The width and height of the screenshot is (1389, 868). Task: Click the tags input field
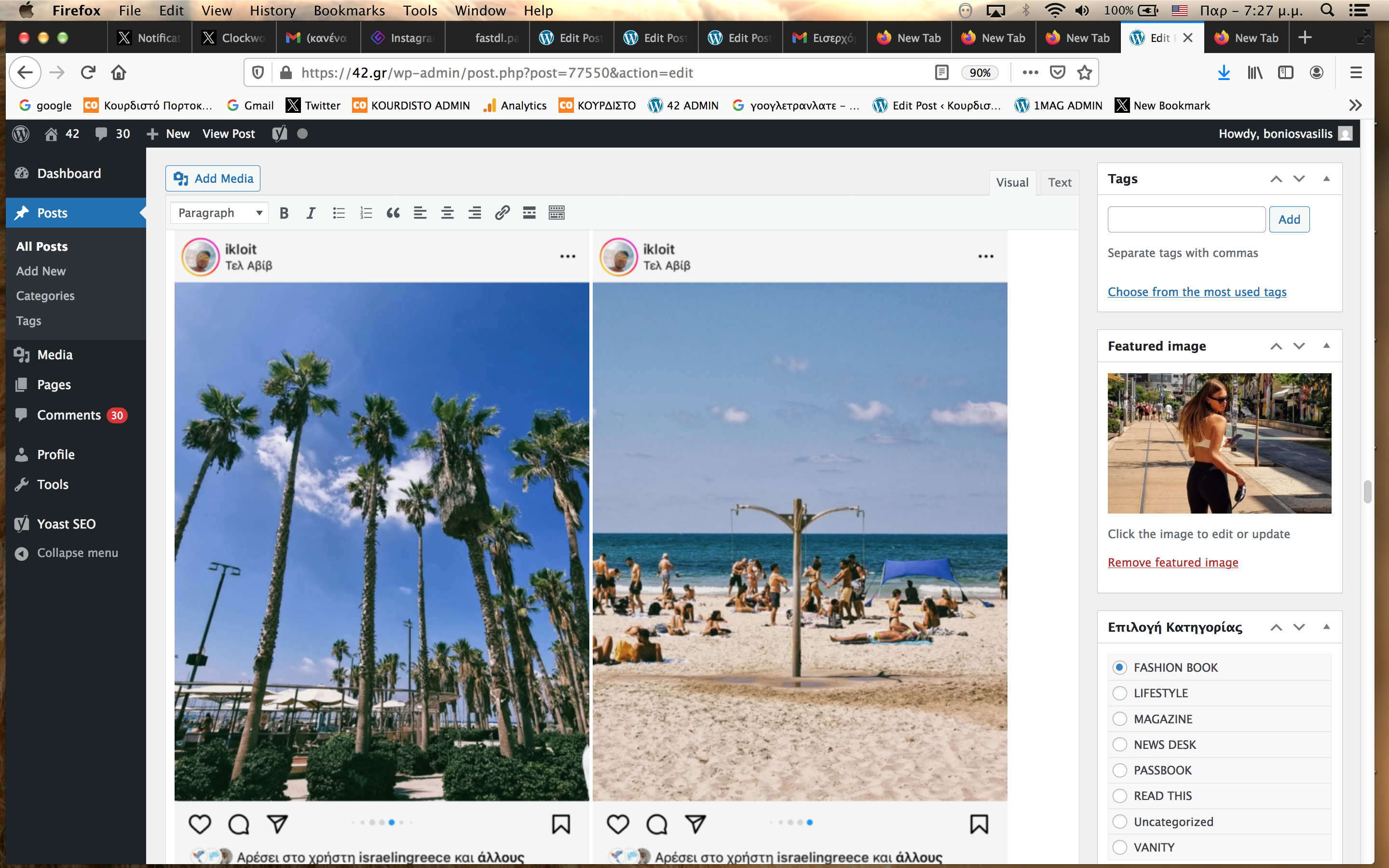pyautogui.click(x=1186, y=219)
